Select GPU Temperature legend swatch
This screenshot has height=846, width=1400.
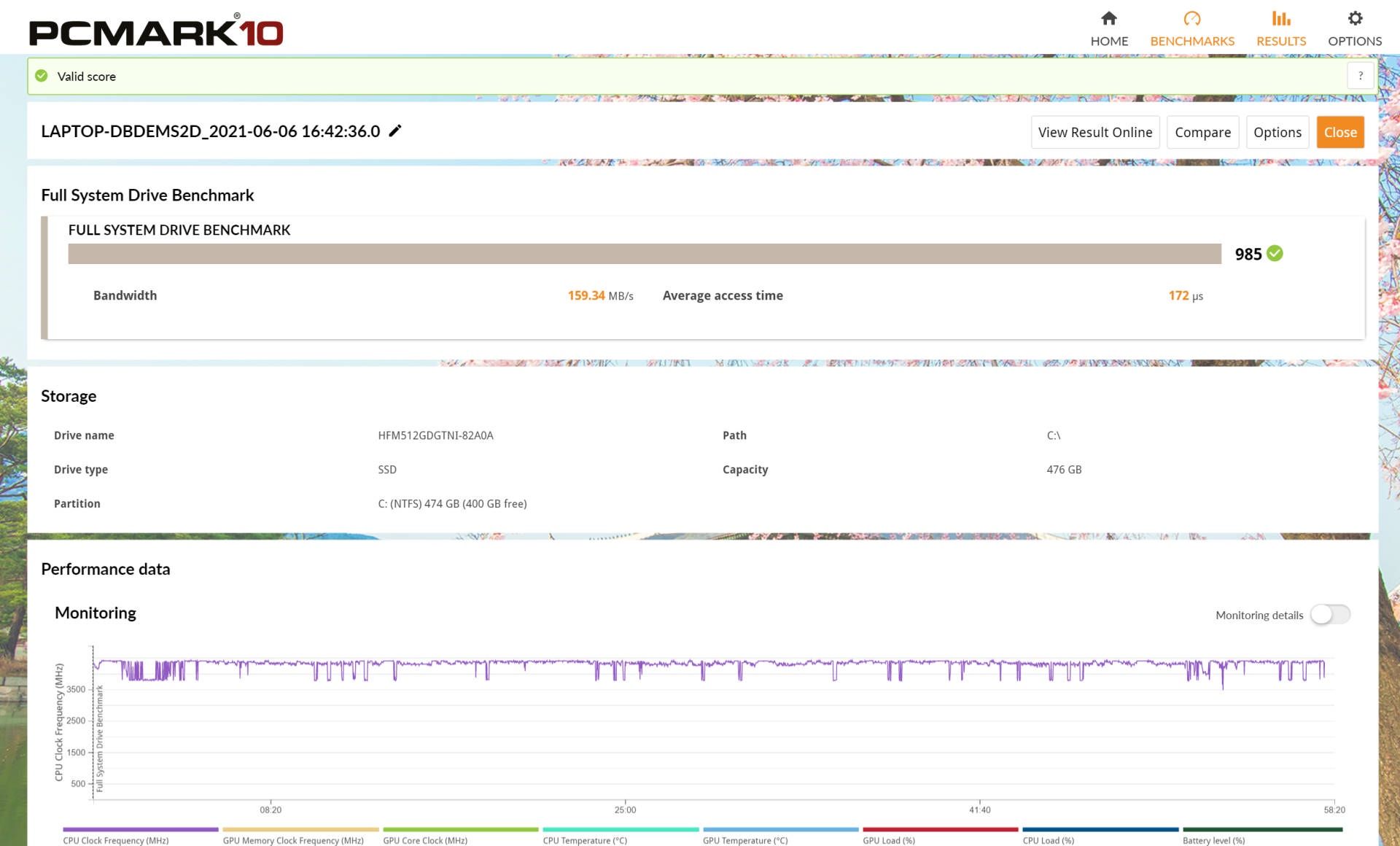pos(781,829)
